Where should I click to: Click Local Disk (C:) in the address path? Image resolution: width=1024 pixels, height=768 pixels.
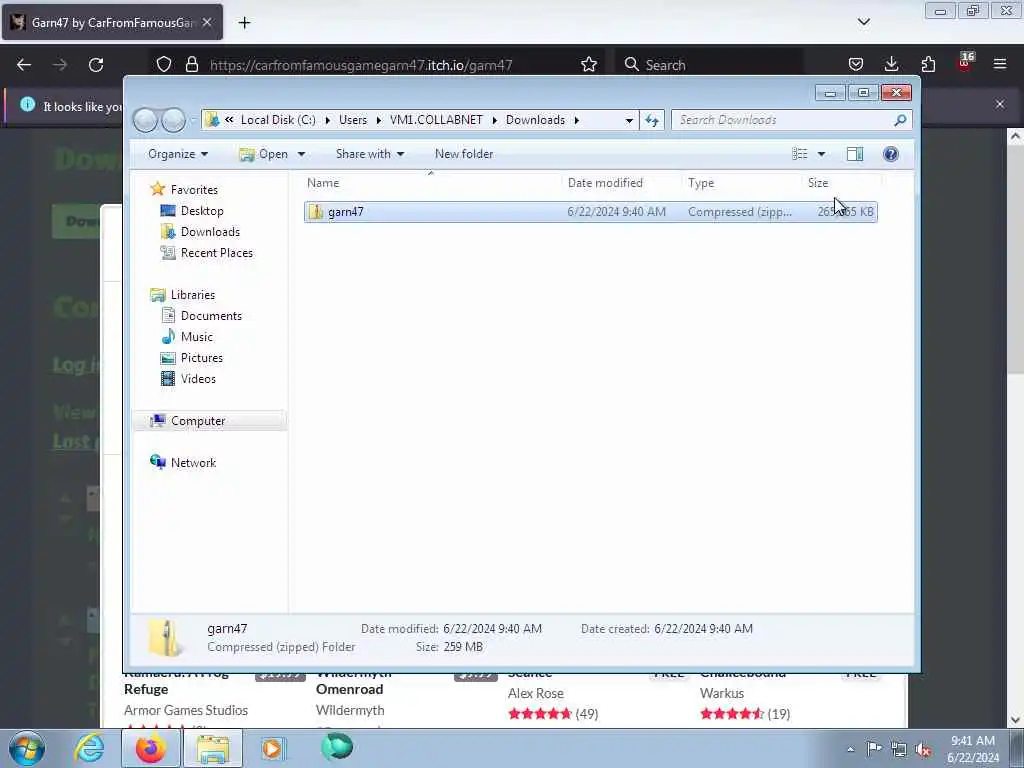pos(278,120)
